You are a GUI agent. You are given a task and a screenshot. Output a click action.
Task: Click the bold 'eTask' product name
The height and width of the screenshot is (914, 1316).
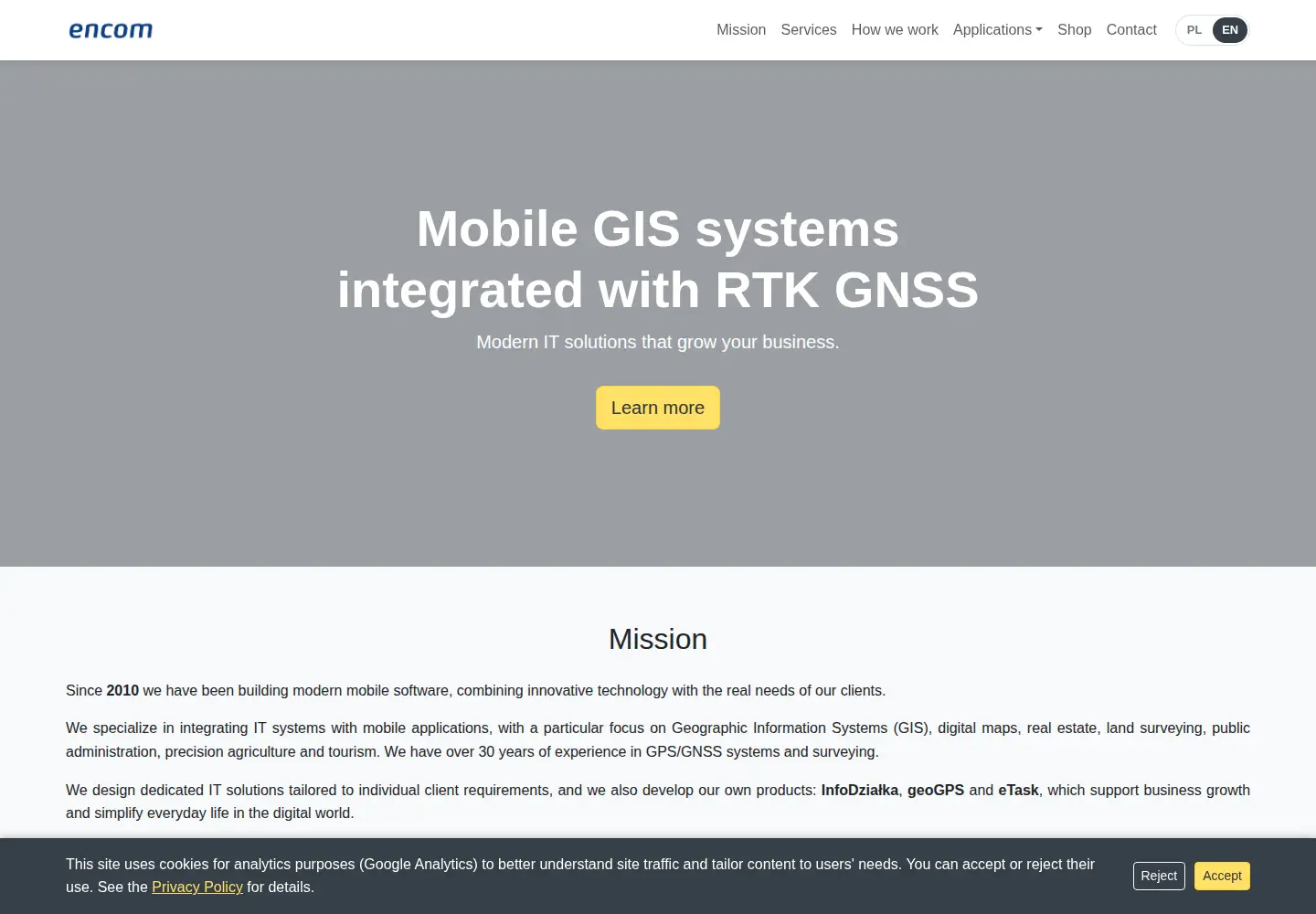pos(1018,790)
